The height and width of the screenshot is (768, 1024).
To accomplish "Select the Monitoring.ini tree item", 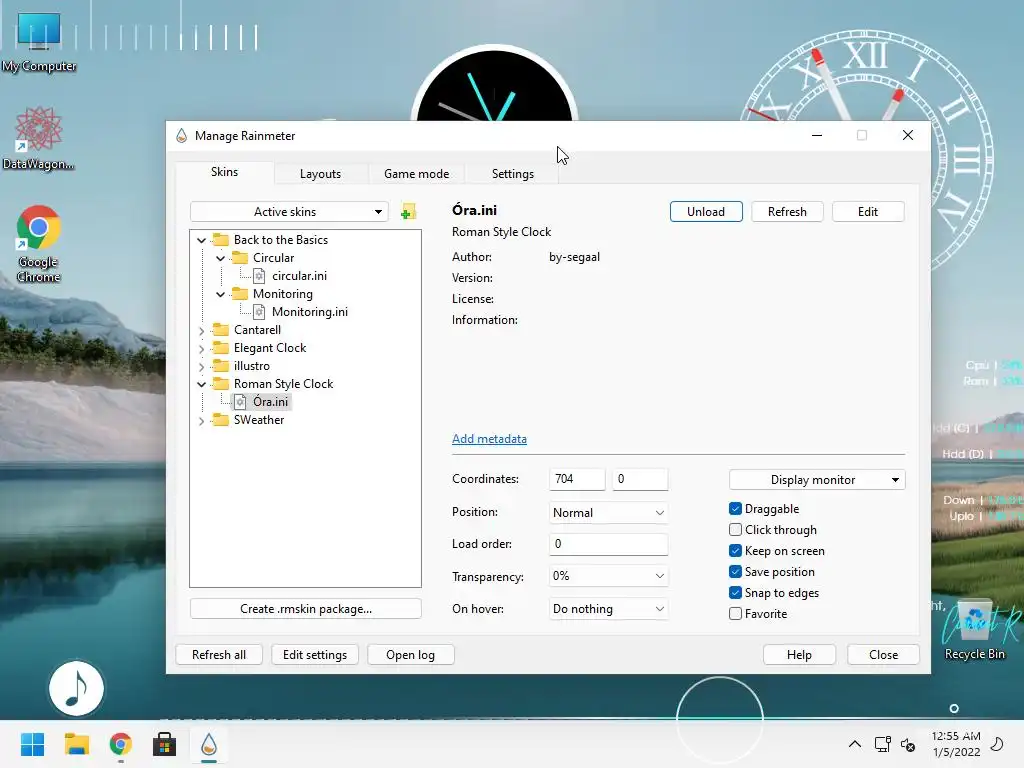I will pos(310,312).
